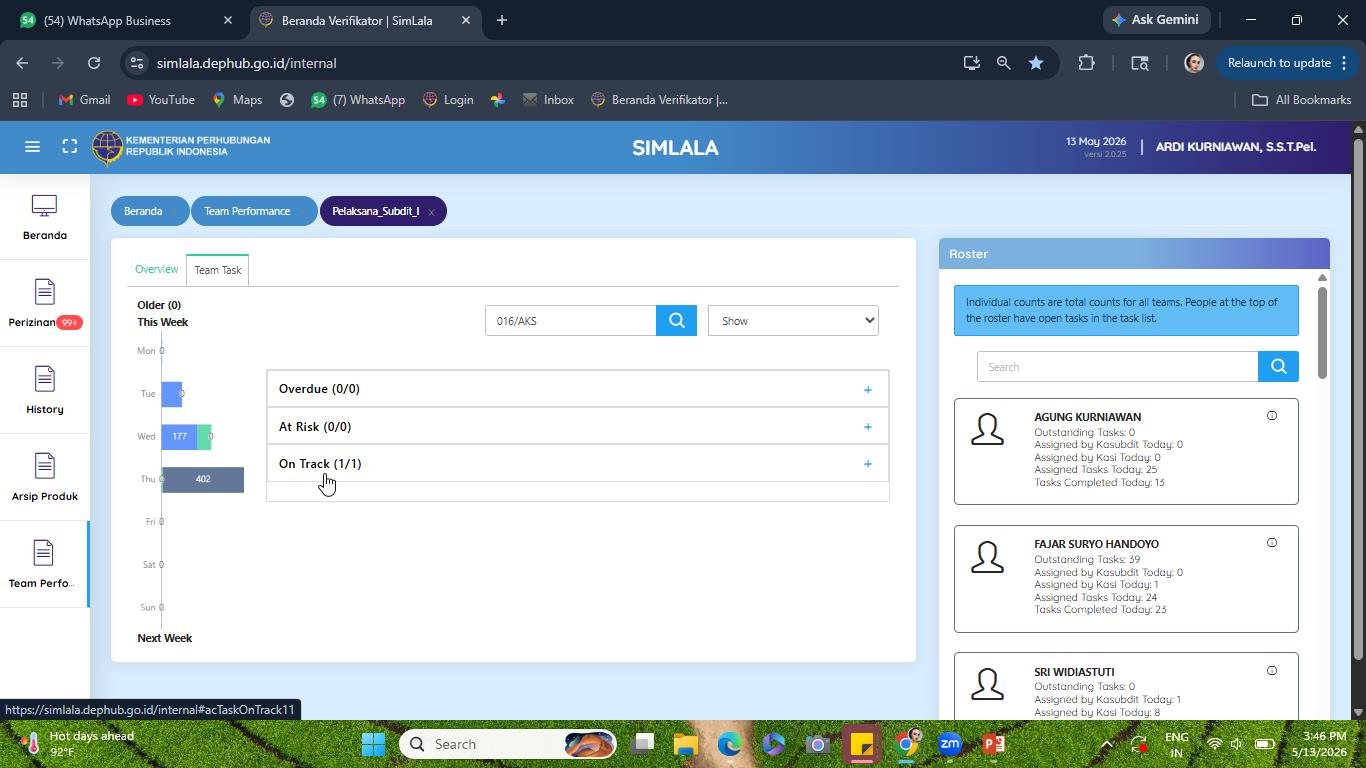Expand the Overdue (0/0) section
This screenshot has width=1366, height=768.
tap(578, 389)
